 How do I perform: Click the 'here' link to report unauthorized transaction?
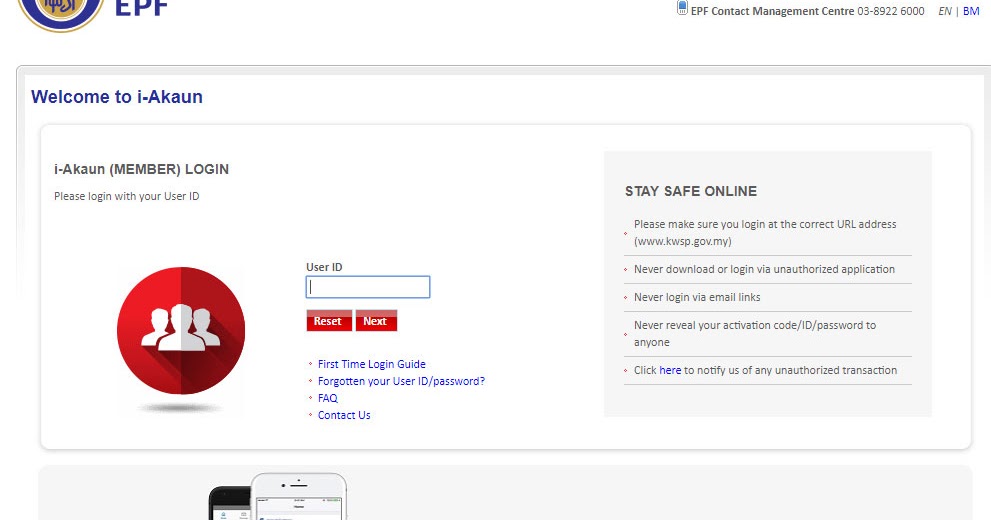tap(670, 370)
